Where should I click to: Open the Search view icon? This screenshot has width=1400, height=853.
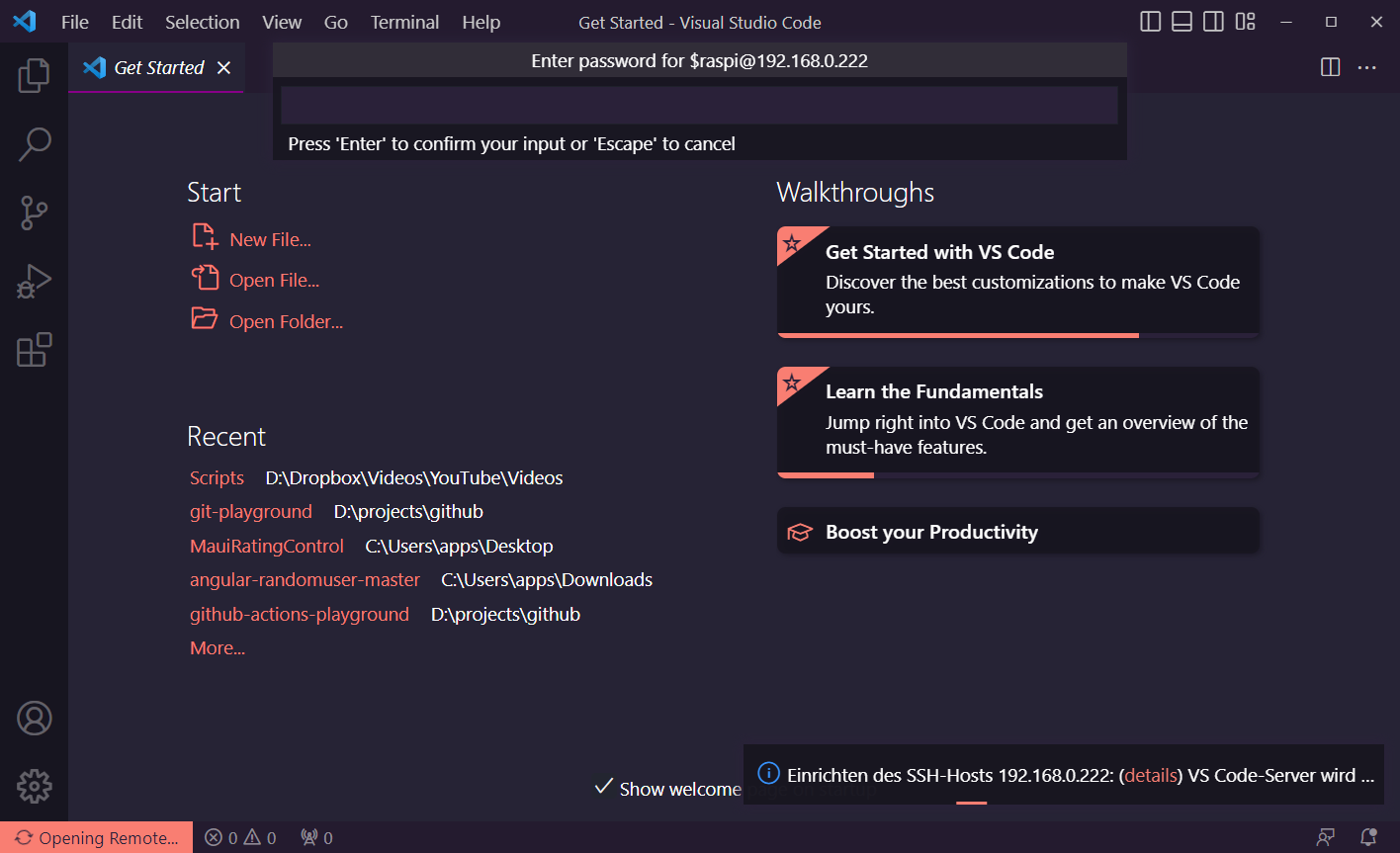click(x=34, y=143)
